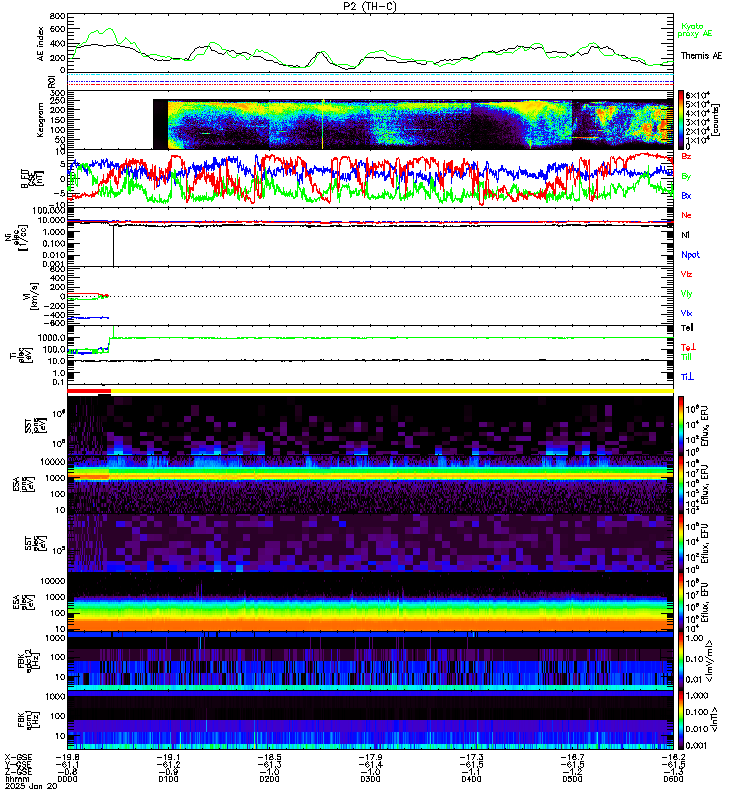Click the "0100" time tick label
Viewport: 750px width, 800px height.
click(168, 780)
